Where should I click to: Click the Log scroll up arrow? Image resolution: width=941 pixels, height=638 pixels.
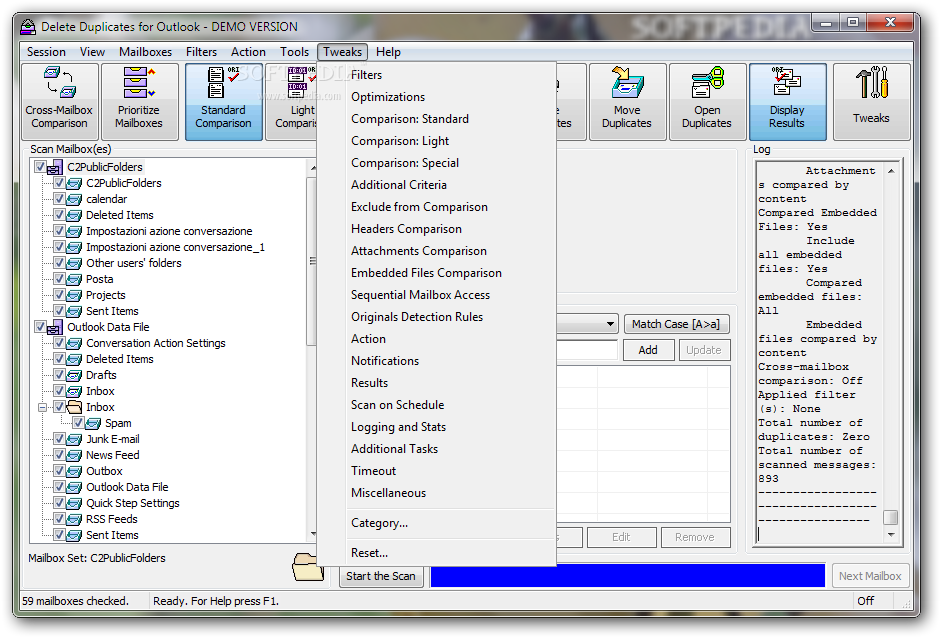891,171
